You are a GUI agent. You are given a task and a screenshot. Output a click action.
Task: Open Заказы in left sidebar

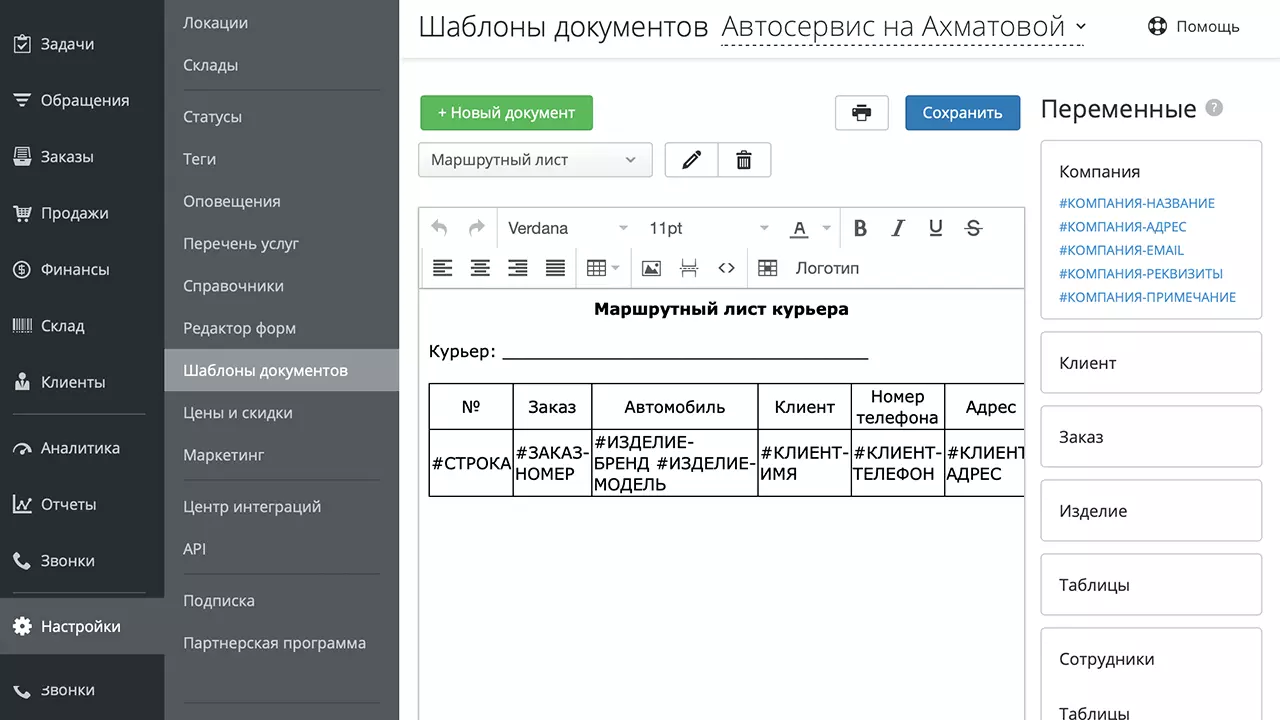coord(82,157)
